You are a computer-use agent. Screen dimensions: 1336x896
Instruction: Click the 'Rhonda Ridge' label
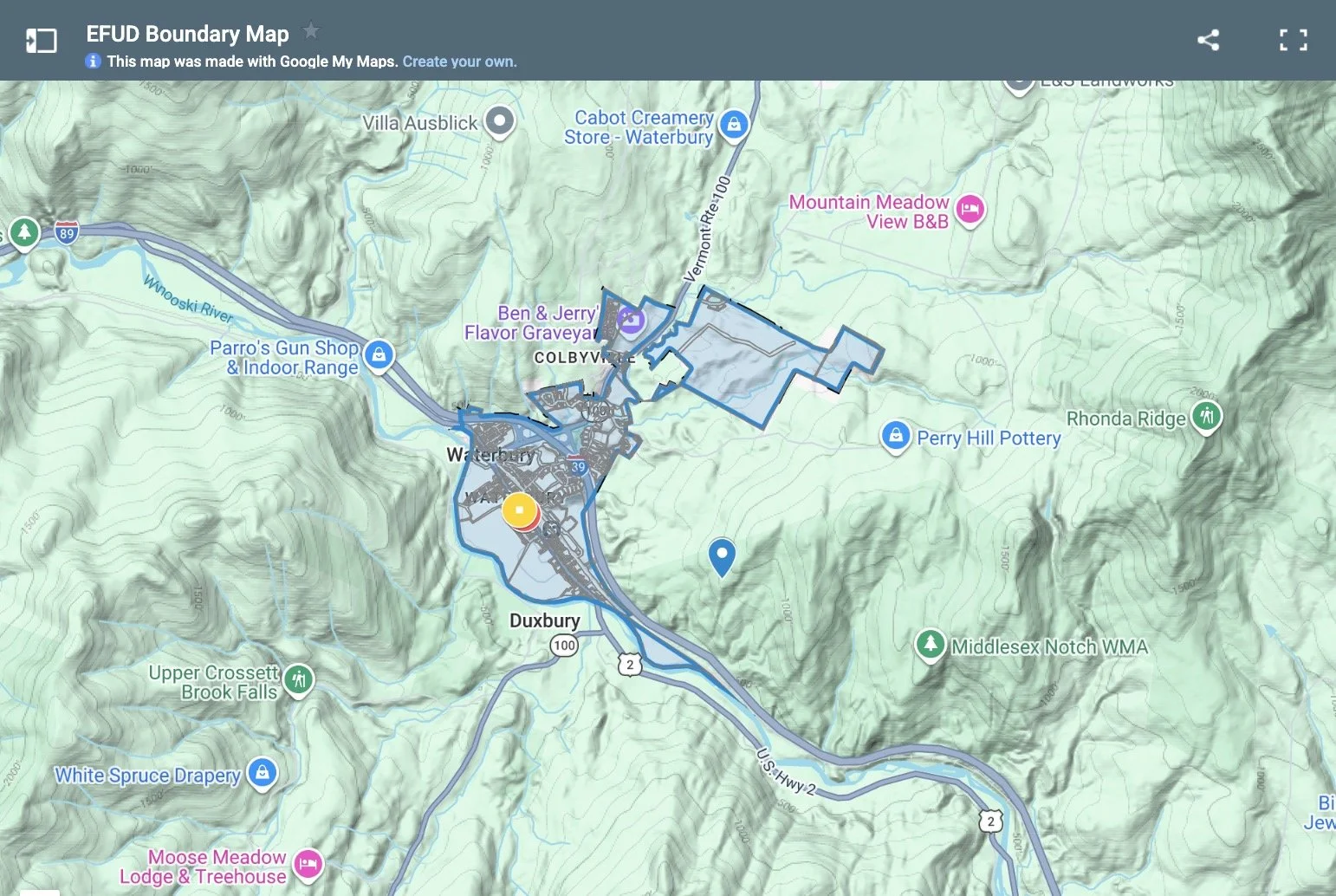[x=1125, y=419]
